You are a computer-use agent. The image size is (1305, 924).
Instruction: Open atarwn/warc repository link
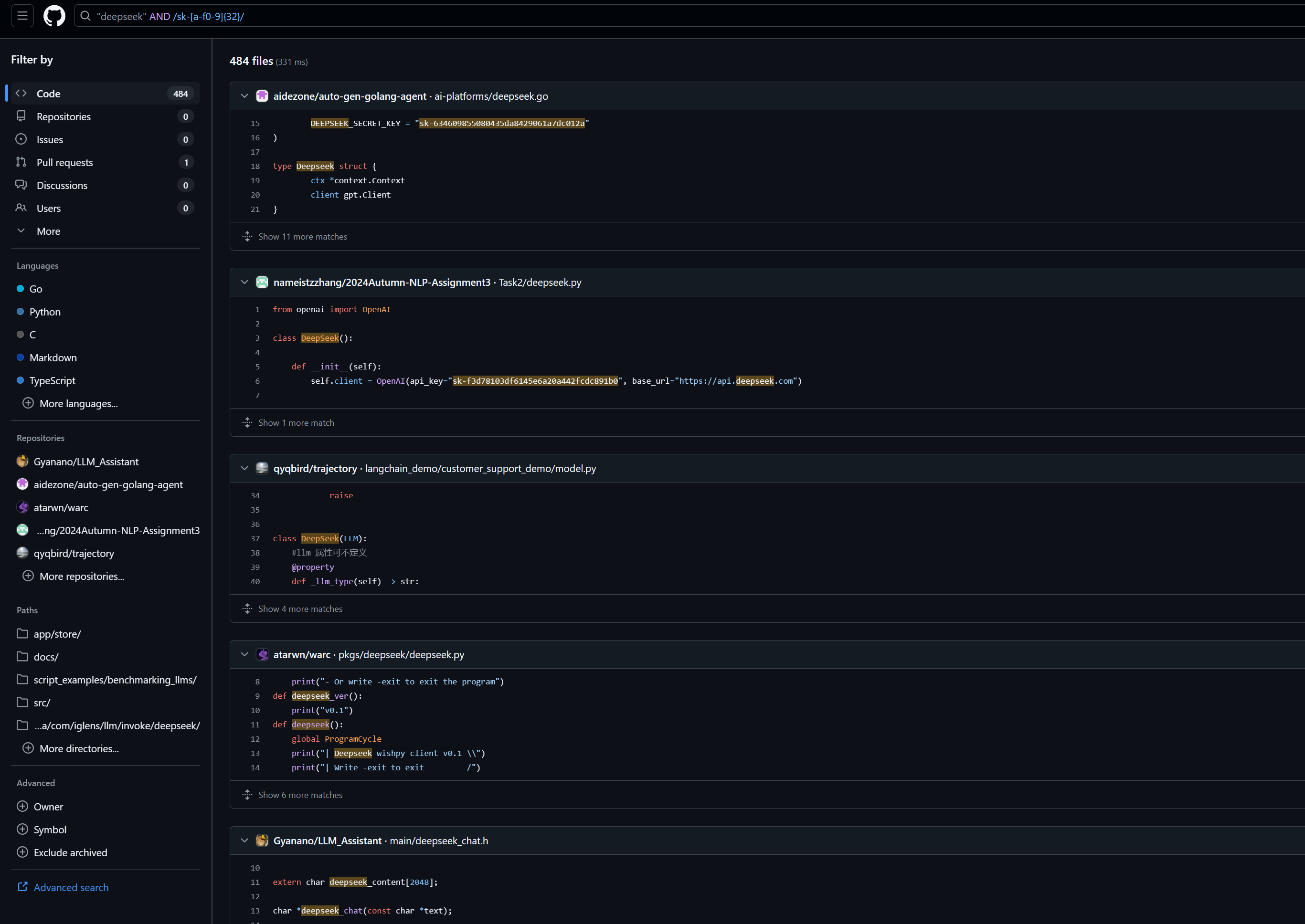[302, 654]
